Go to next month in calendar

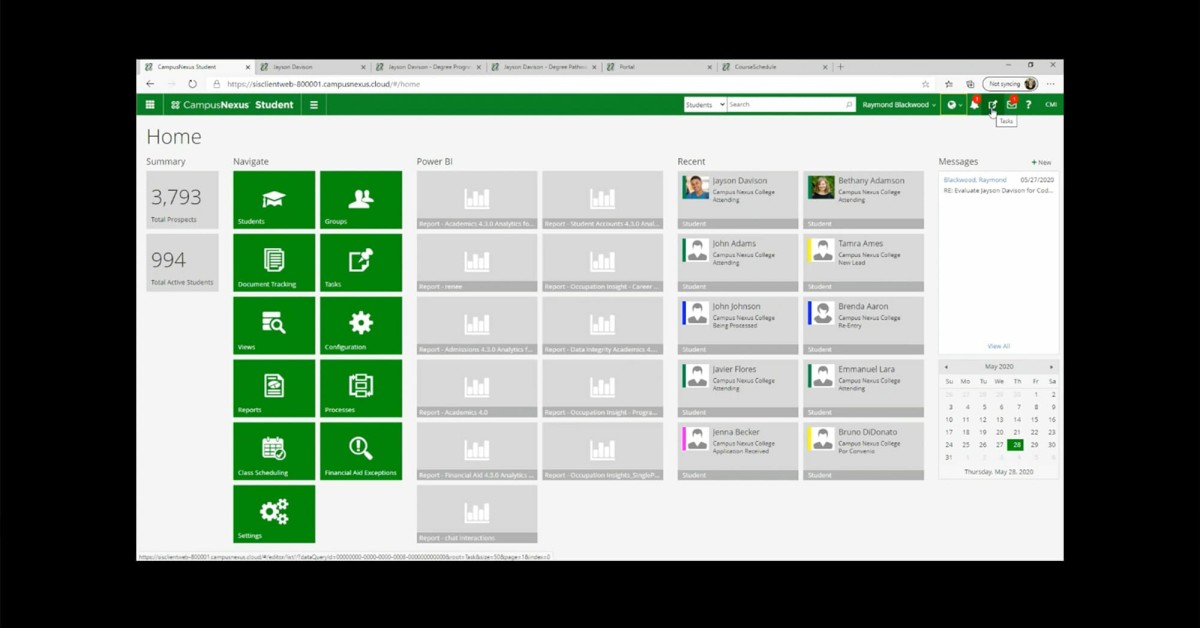(x=1051, y=367)
